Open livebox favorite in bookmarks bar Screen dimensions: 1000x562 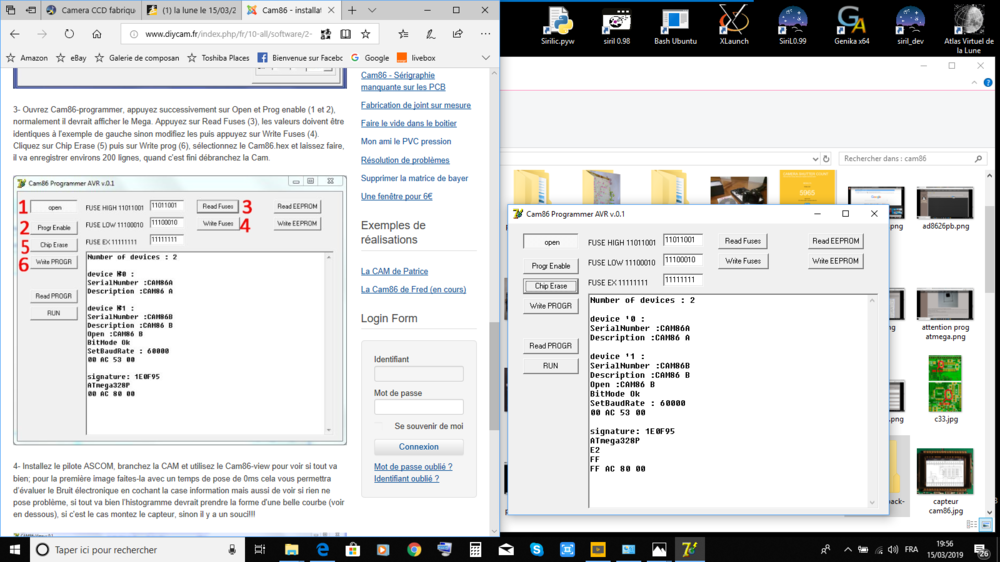tap(416, 57)
